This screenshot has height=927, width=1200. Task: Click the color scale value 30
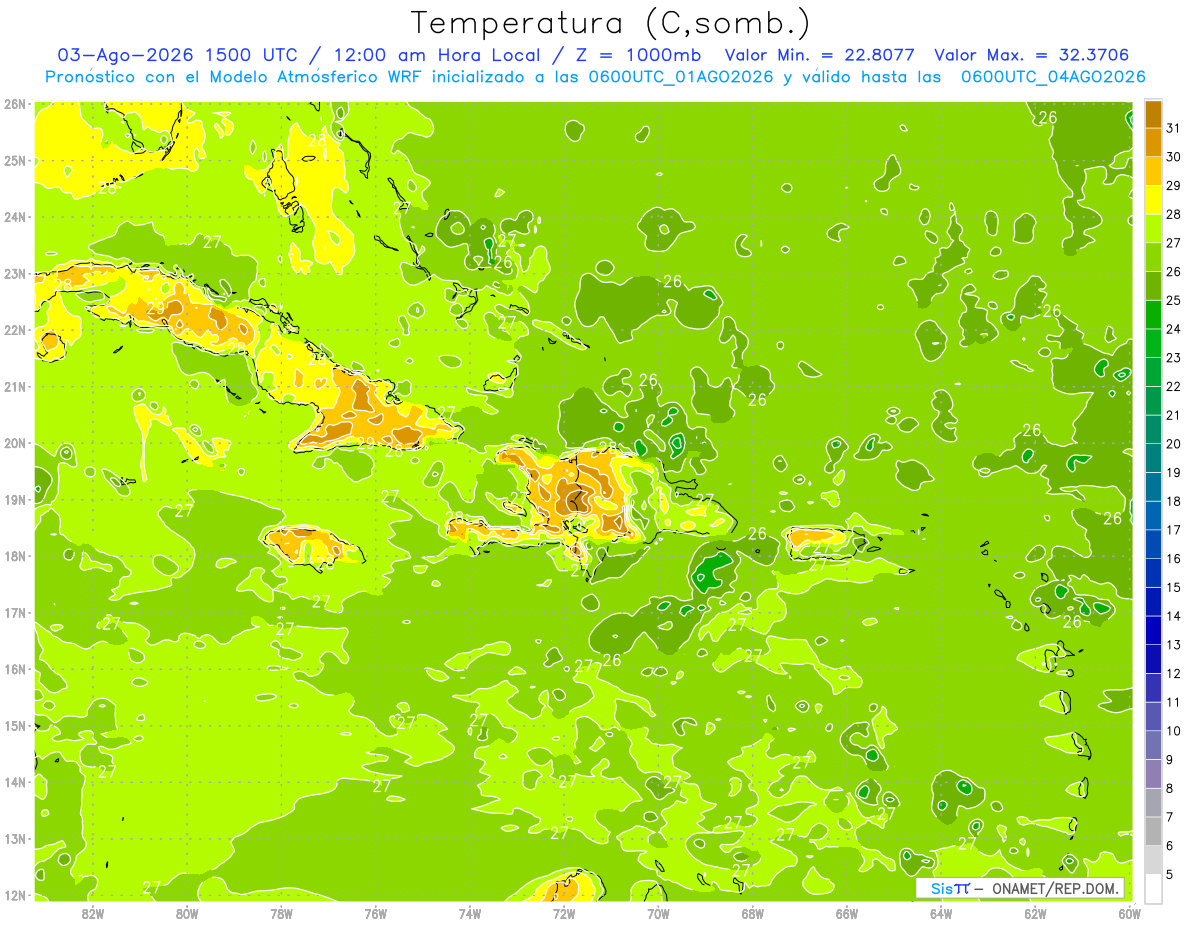1174,157
